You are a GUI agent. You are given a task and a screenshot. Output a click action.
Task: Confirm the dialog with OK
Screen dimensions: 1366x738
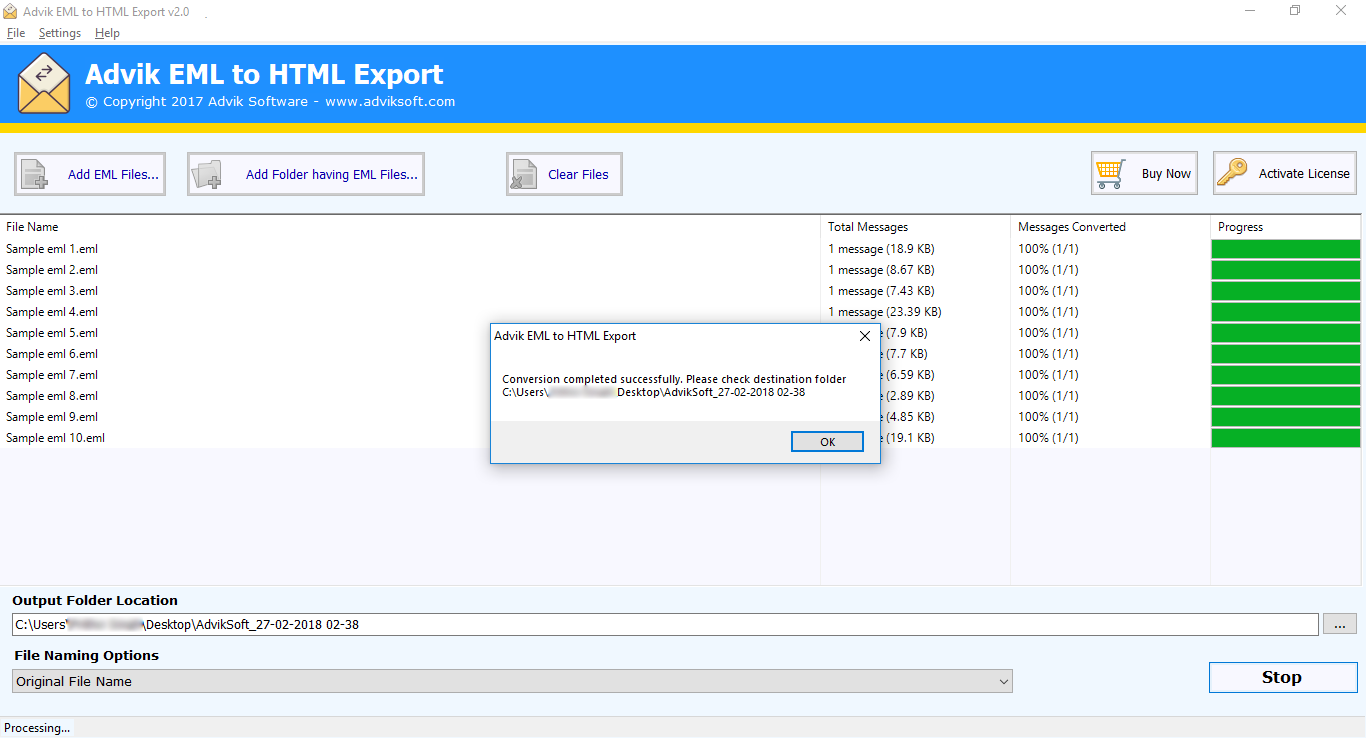827,442
